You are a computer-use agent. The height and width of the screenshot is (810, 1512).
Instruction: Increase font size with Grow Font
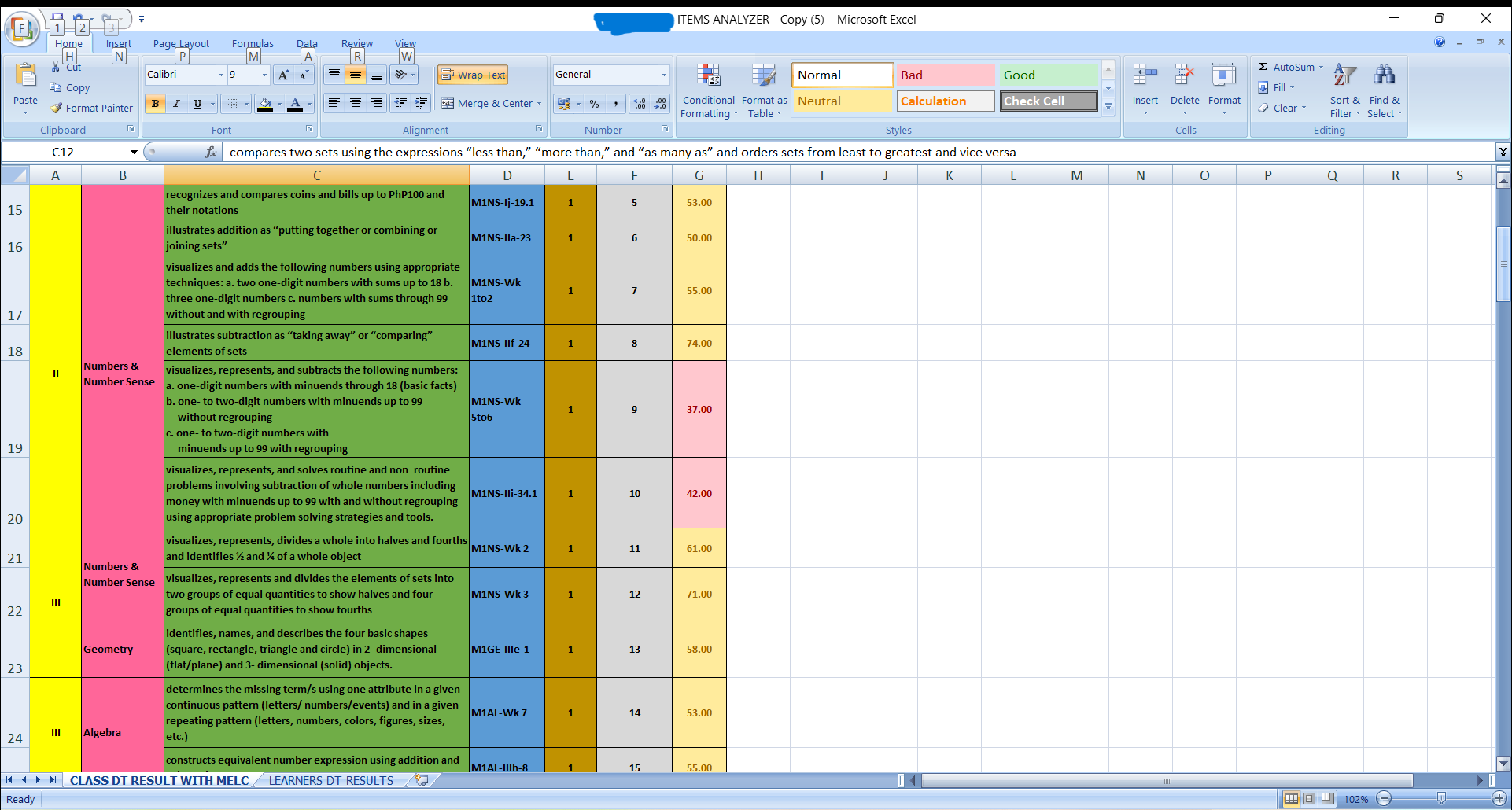[283, 75]
